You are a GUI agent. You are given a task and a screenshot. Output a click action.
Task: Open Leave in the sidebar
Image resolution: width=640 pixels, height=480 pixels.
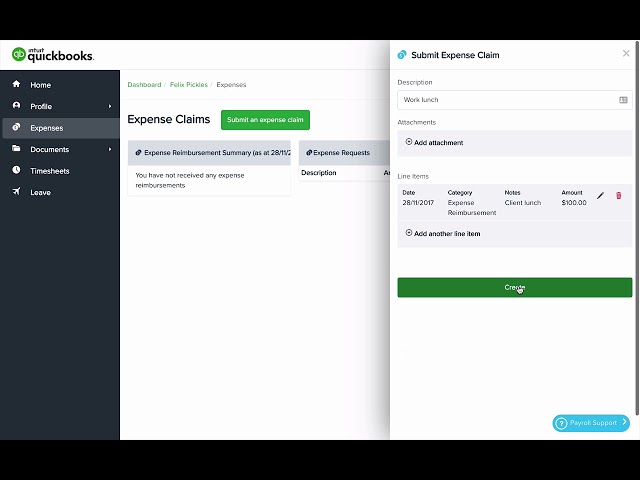coord(60,193)
